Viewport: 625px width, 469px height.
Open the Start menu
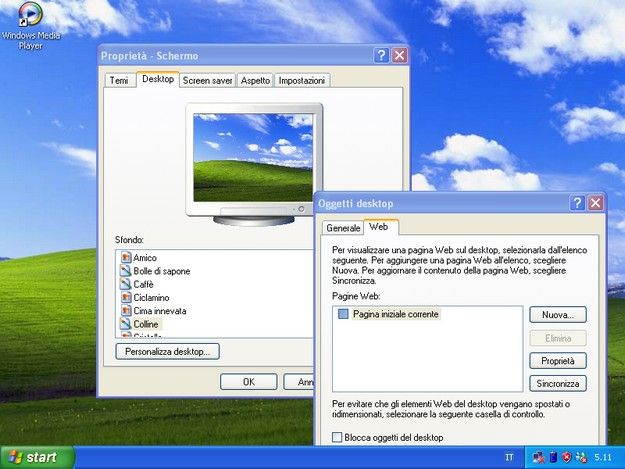coord(37,457)
